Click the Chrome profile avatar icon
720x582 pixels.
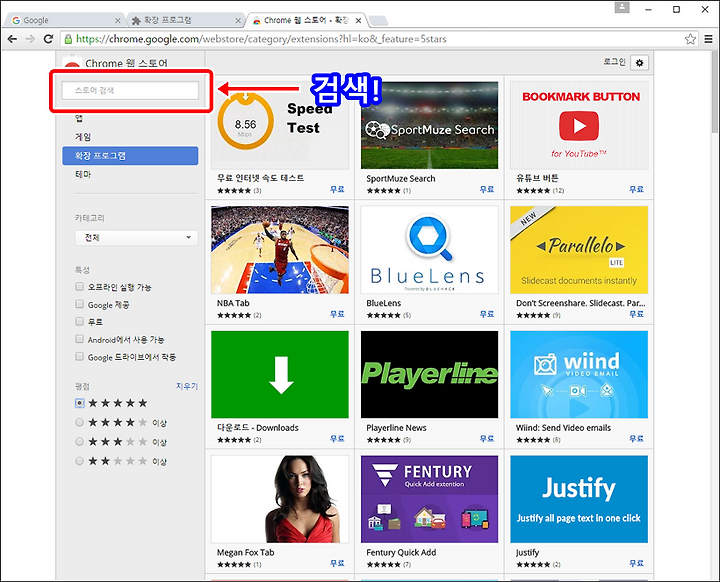coord(622,8)
